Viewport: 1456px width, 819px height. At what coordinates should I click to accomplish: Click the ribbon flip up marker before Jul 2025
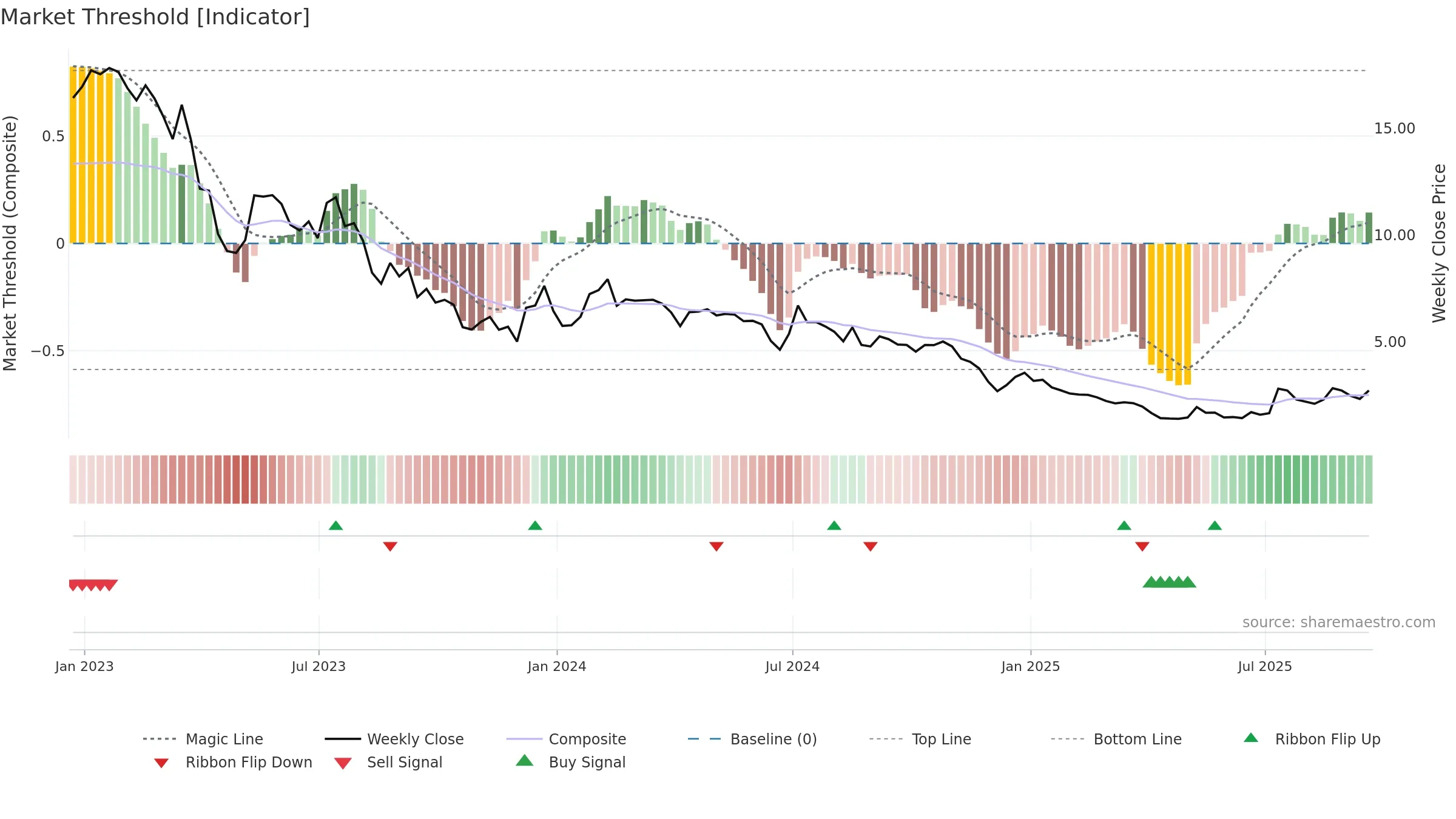(1215, 525)
